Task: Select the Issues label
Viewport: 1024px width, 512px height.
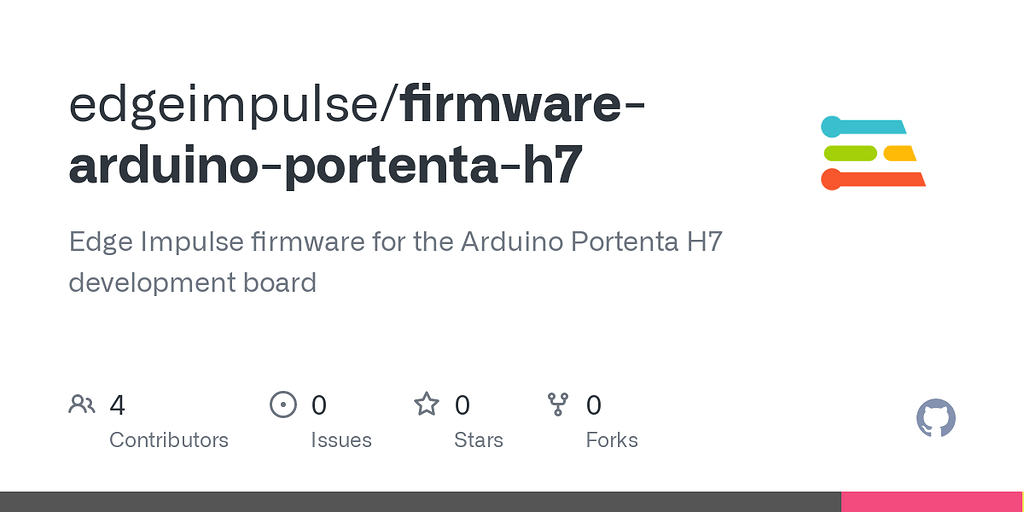Action: [341, 440]
